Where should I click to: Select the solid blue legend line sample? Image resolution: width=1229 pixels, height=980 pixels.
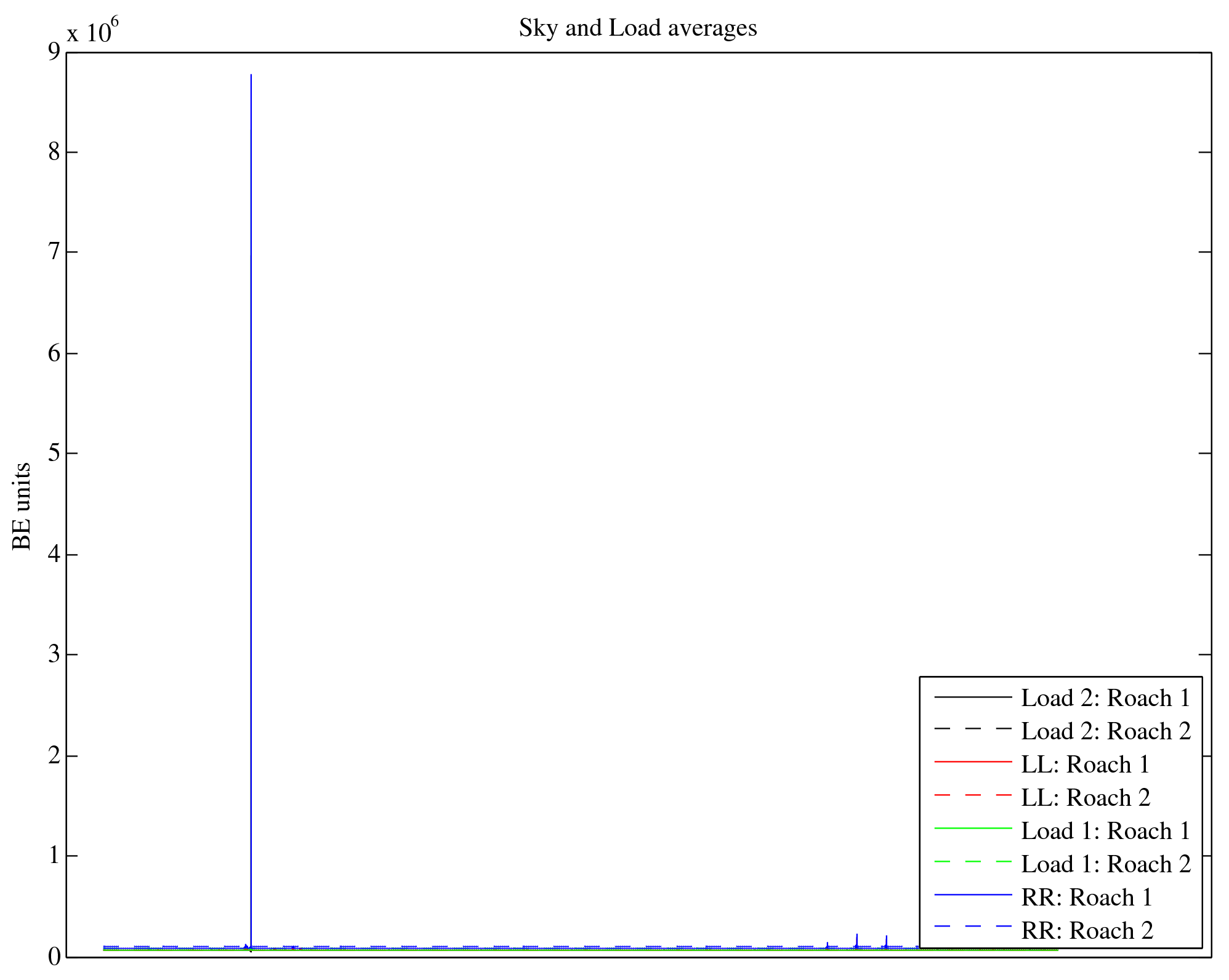(973, 894)
